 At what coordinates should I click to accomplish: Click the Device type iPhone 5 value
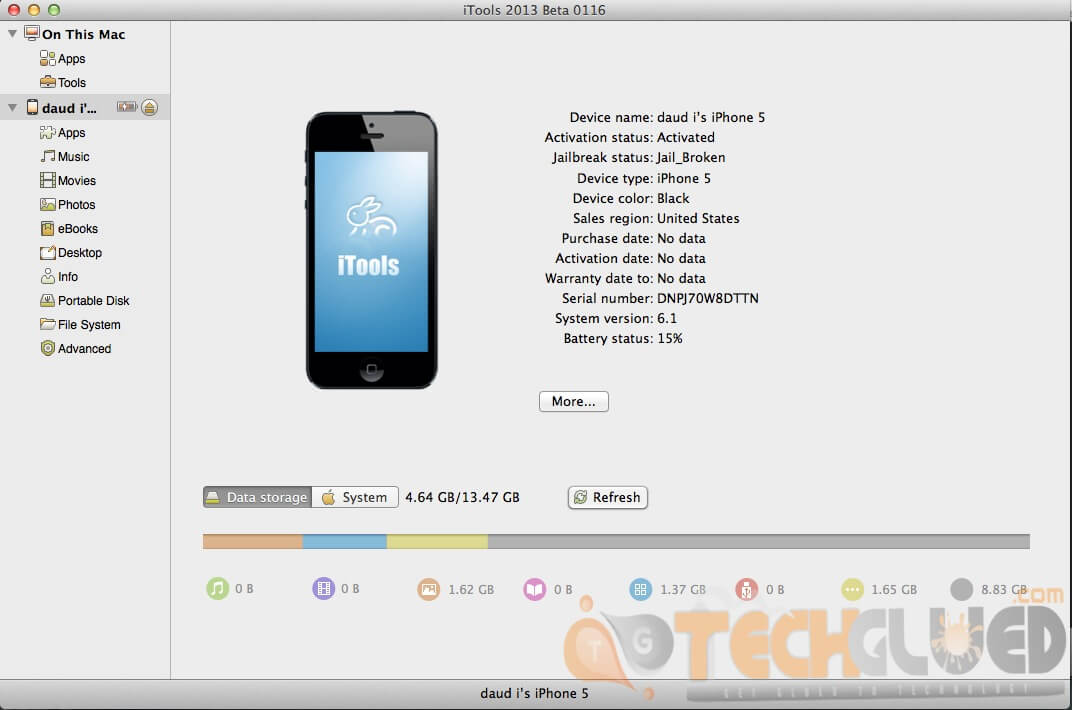click(x=684, y=178)
